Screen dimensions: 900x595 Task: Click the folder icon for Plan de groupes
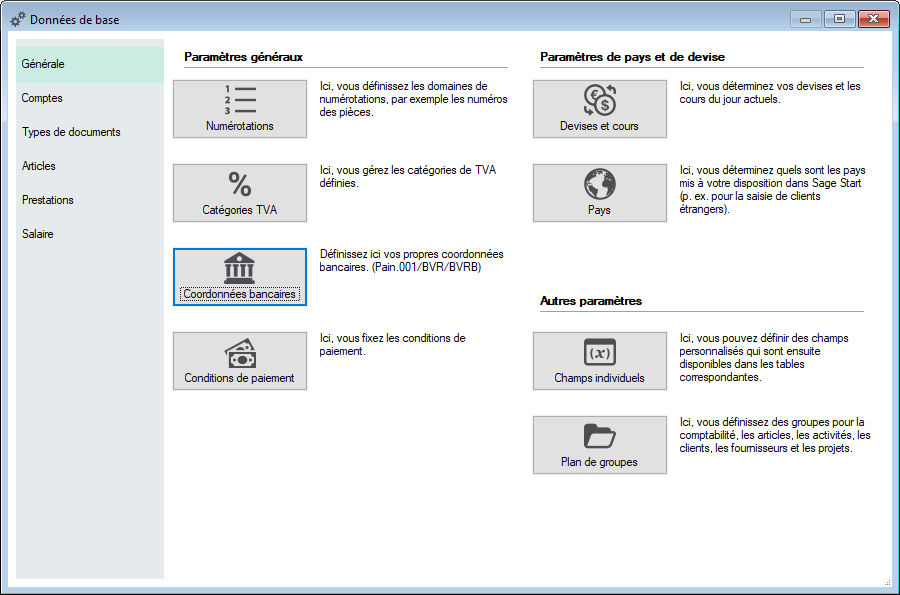tap(600, 436)
